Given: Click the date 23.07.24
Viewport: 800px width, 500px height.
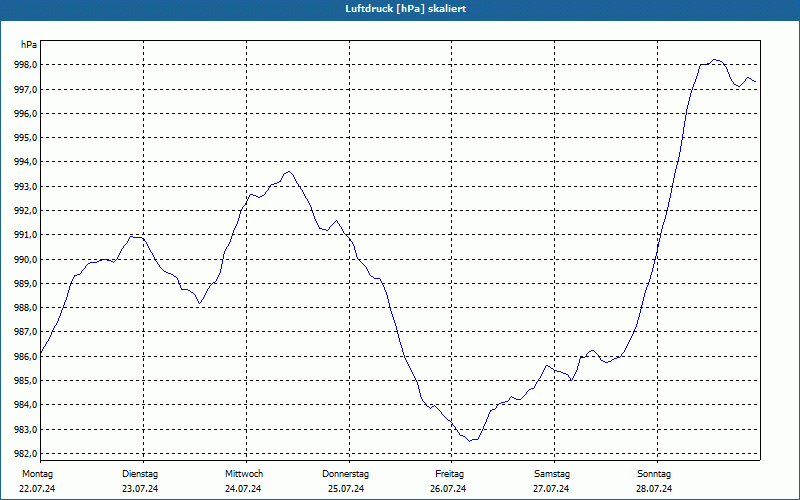Looking at the screenshot, I should point(140,489).
